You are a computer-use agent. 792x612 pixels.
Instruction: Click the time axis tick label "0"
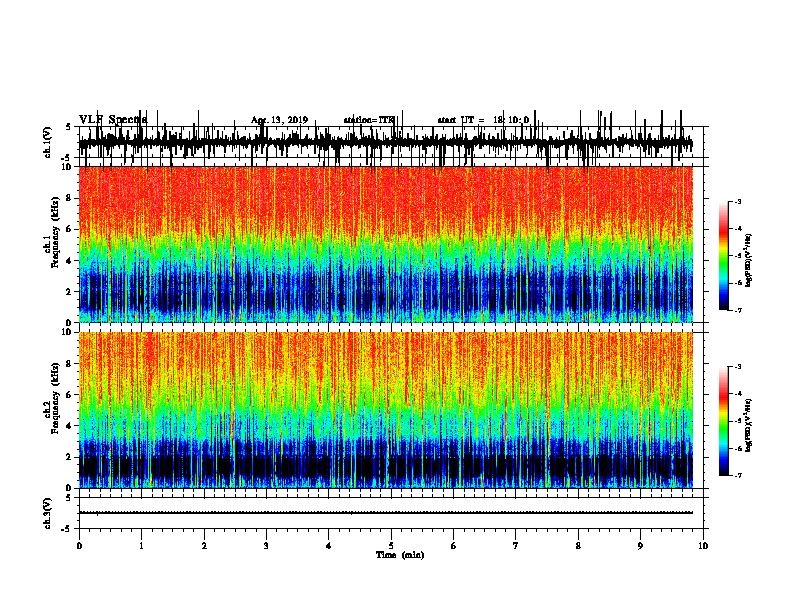click(x=79, y=546)
